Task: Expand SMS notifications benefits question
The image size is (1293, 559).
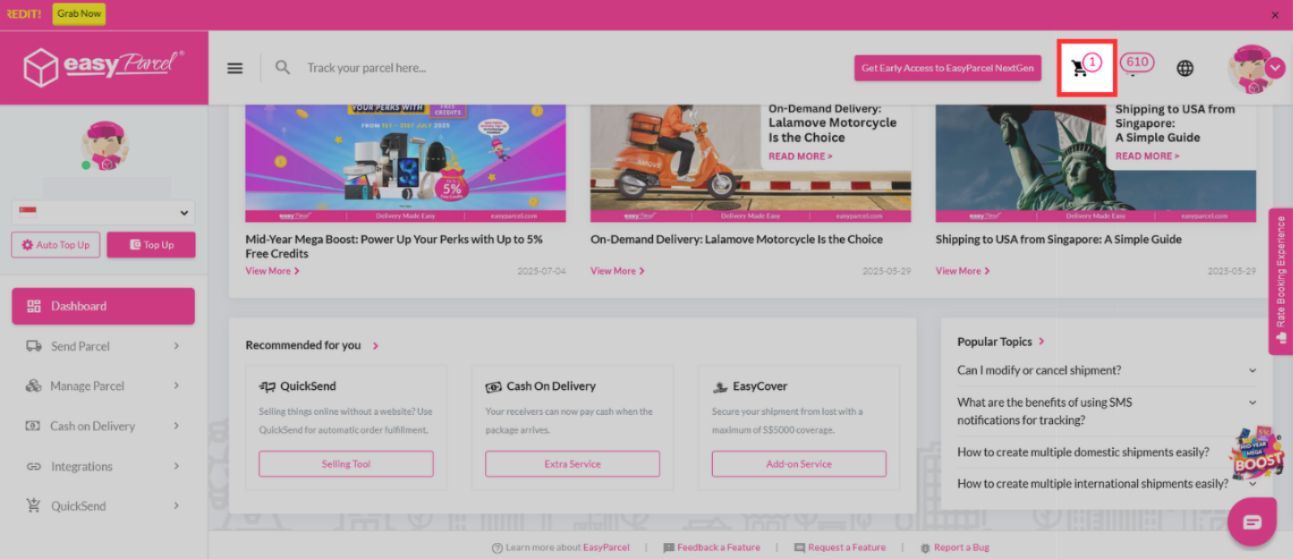Action: click(1106, 411)
